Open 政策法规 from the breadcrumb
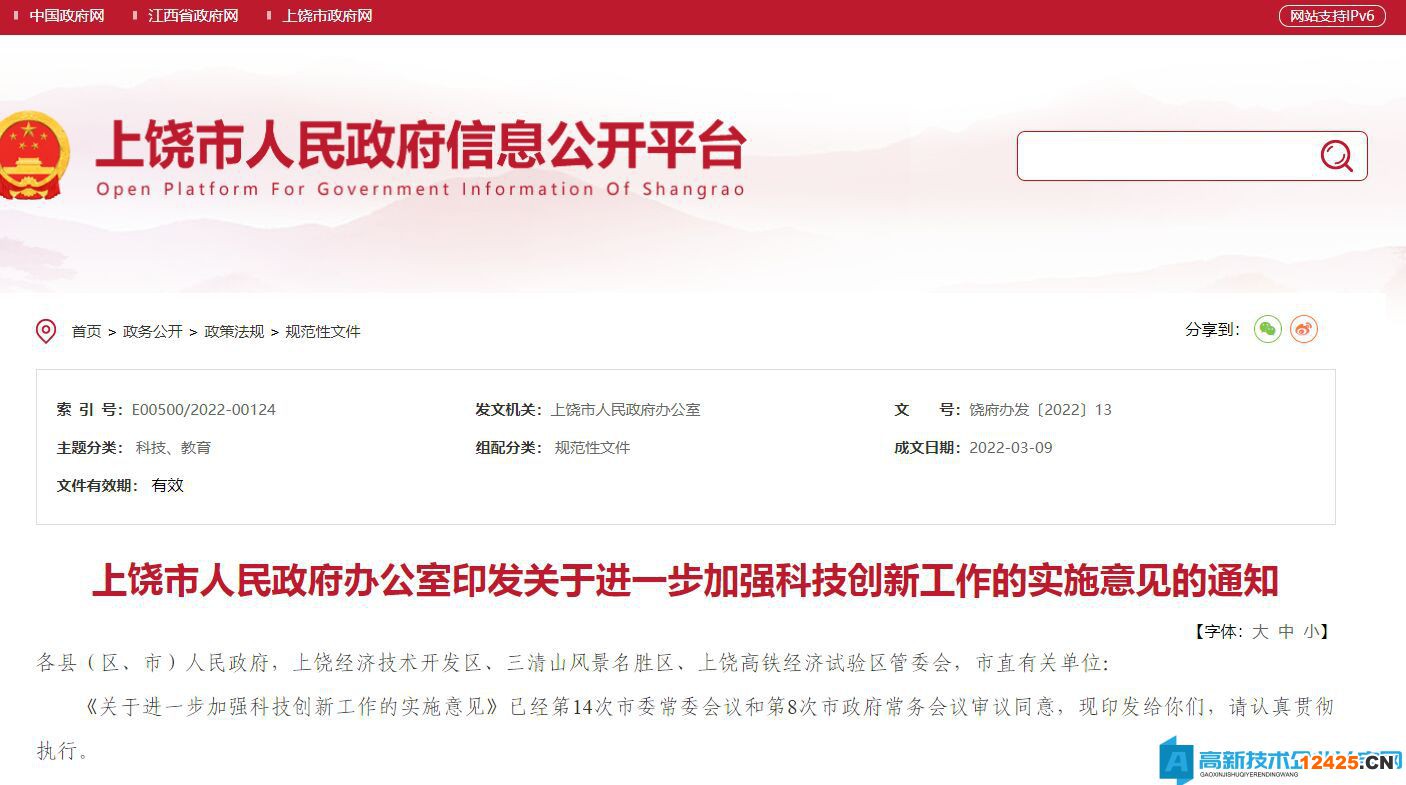 tap(233, 331)
